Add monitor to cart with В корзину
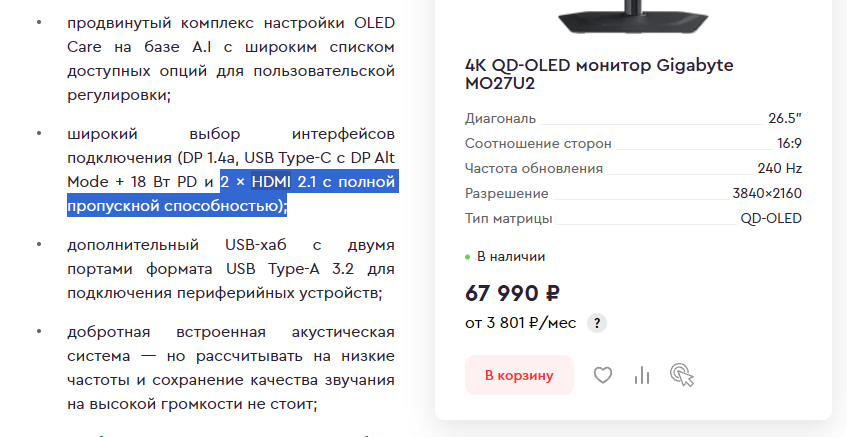This screenshot has height=437, width=847. point(519,375)
